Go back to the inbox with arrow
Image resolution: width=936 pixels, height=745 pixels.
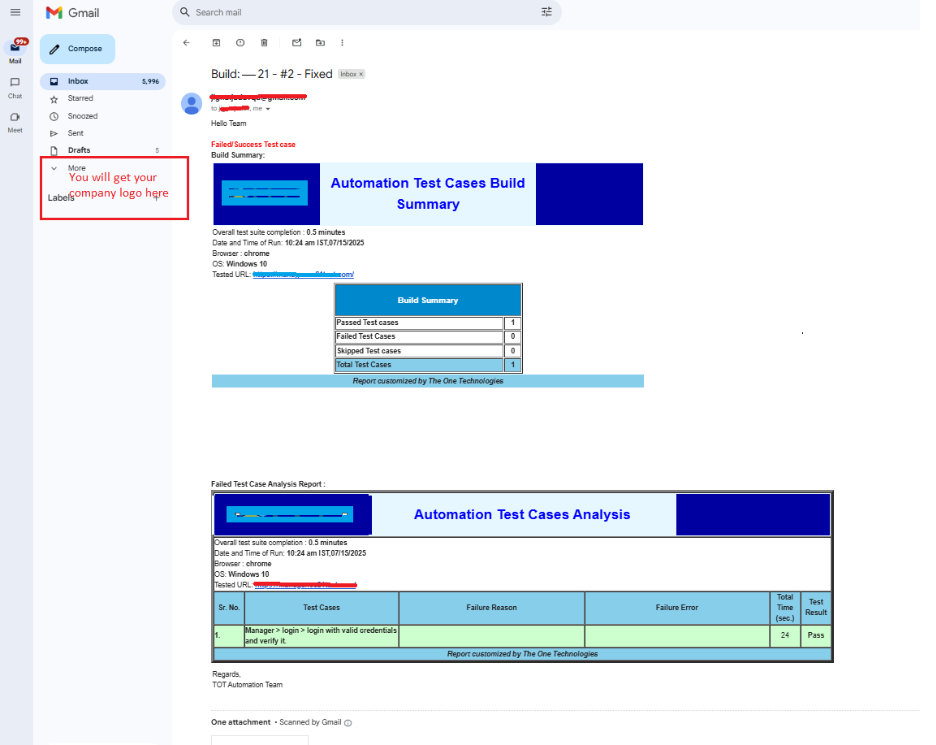coord(186,42)
